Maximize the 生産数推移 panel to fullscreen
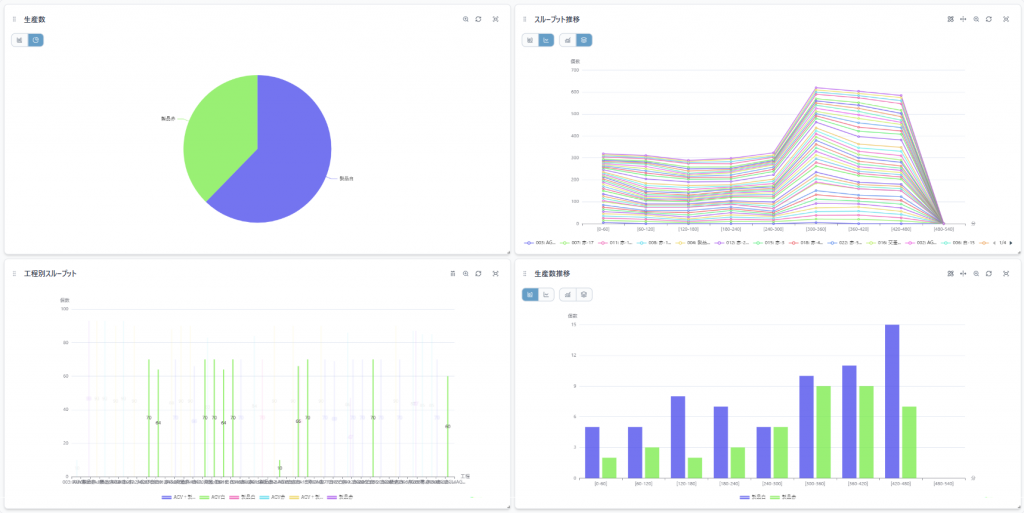This screenshot has height=513, width=1024. [x=1006, y=274]
